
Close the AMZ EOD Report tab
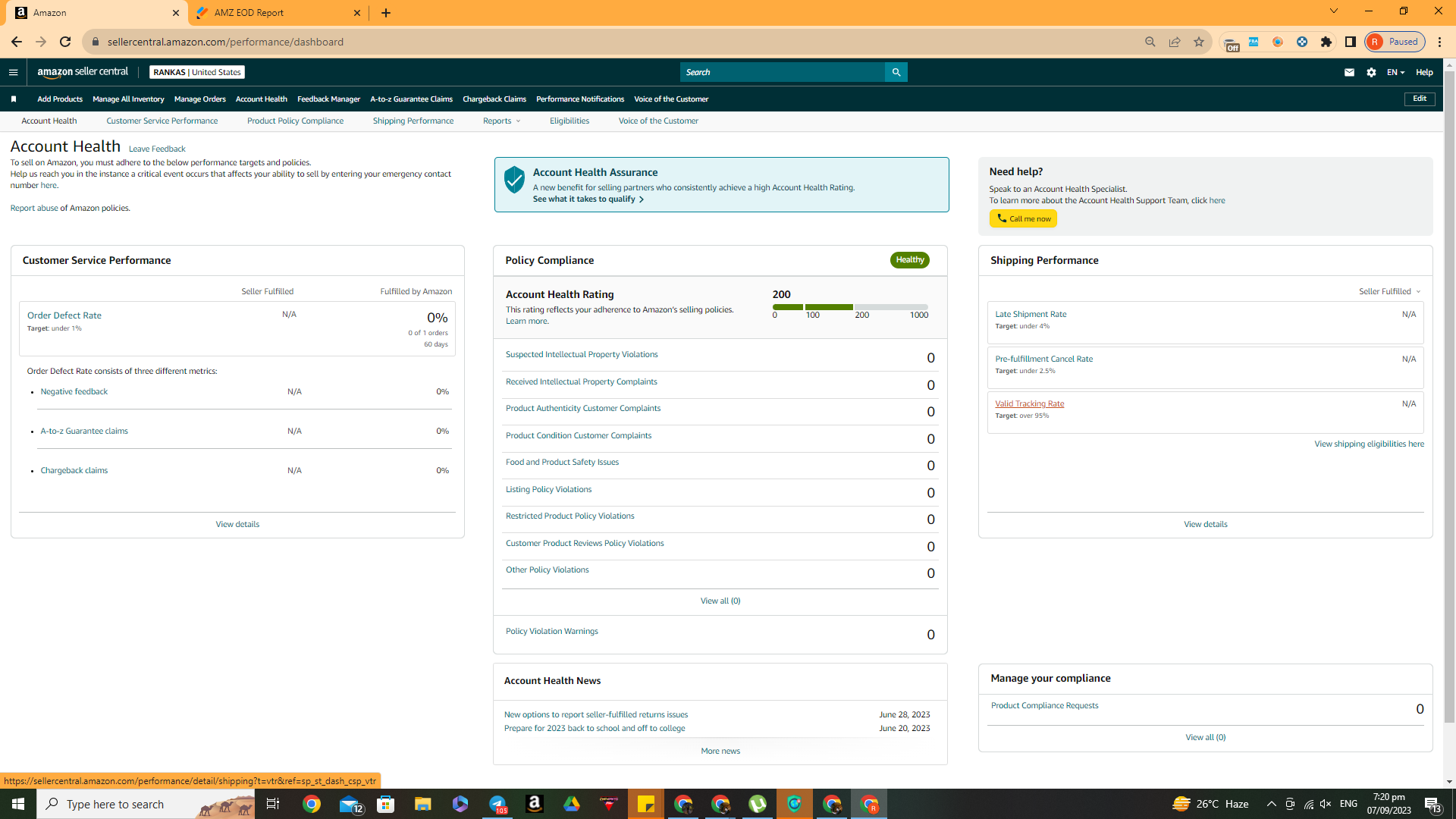(x=357, y=13)
